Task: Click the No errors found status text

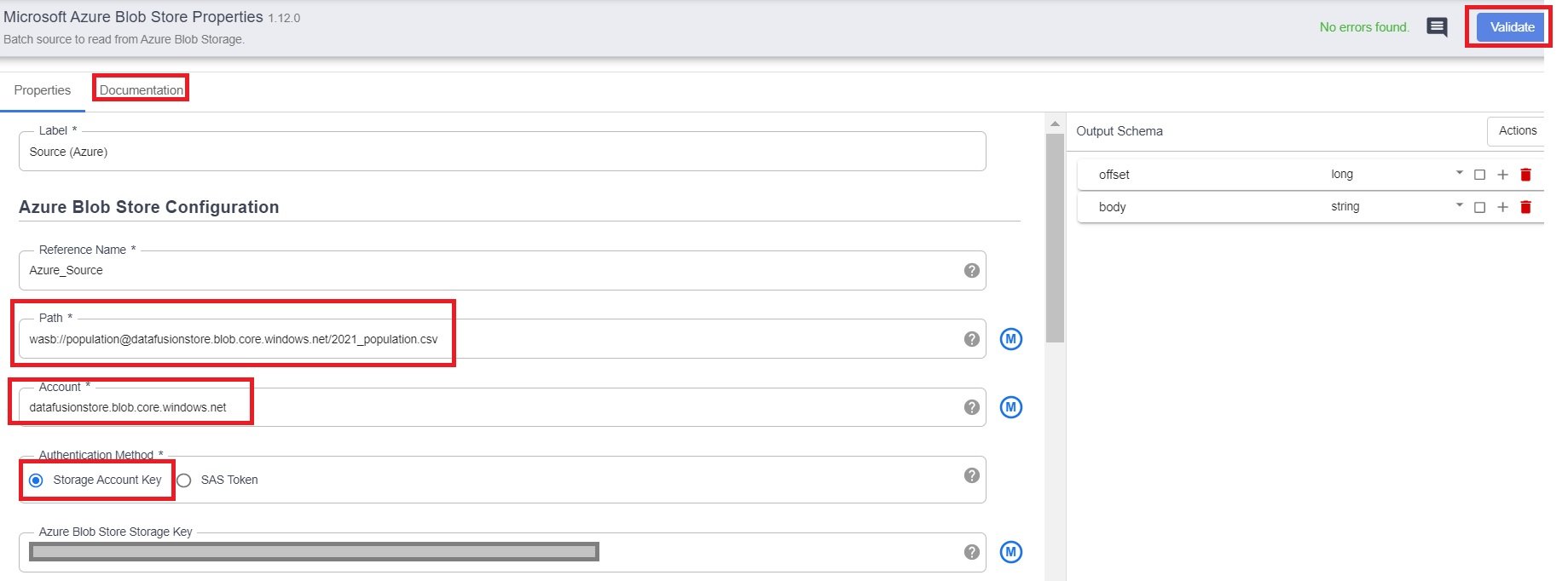Action: pyautogui.click(x=1364, y=26)
